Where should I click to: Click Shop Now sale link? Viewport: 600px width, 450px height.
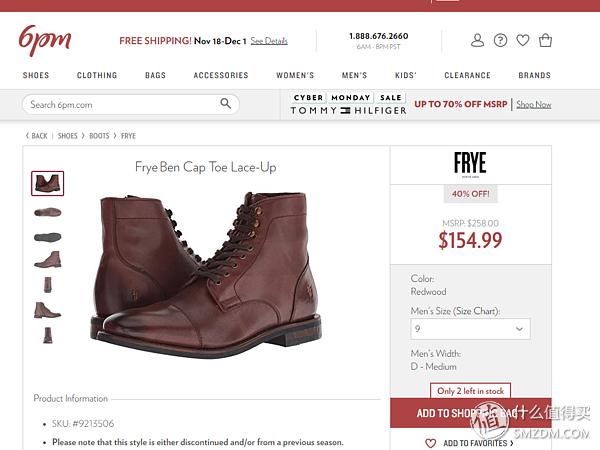pos(534,104)
